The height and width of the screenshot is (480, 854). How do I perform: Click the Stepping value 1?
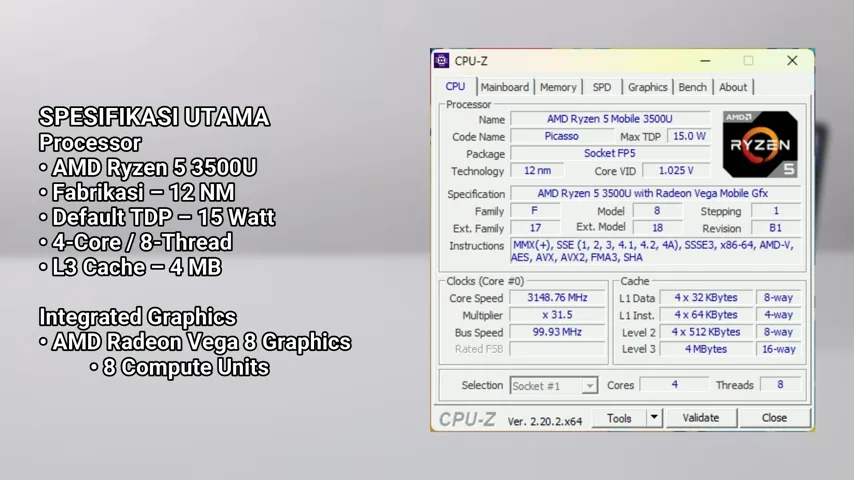pos(776,211)
